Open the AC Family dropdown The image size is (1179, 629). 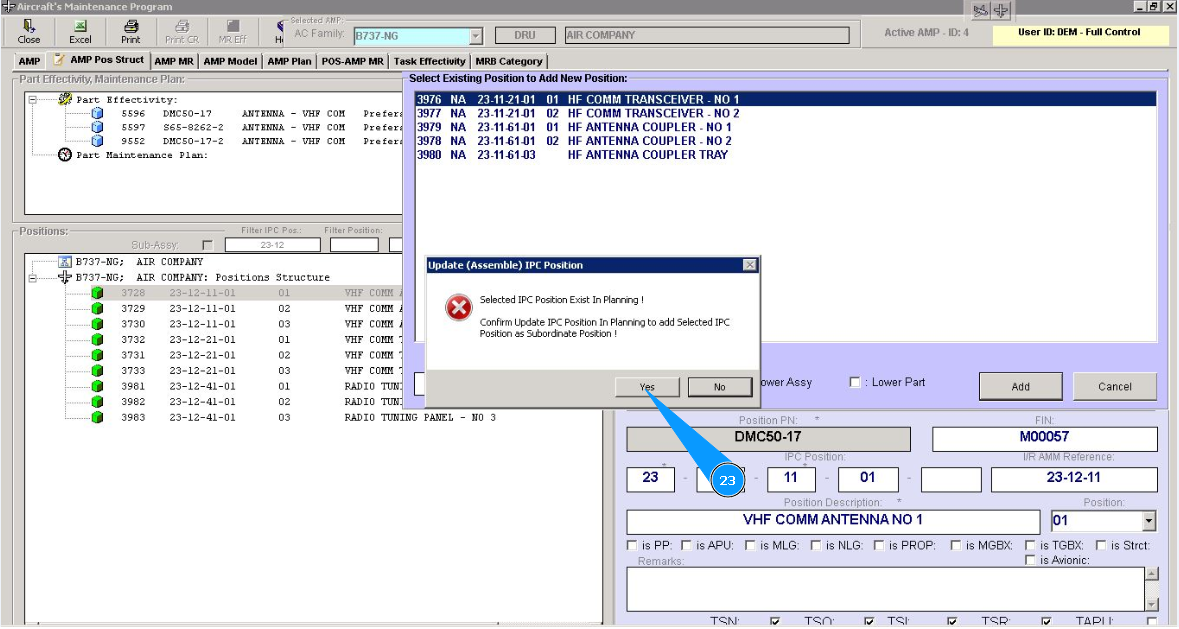[475, 36]
